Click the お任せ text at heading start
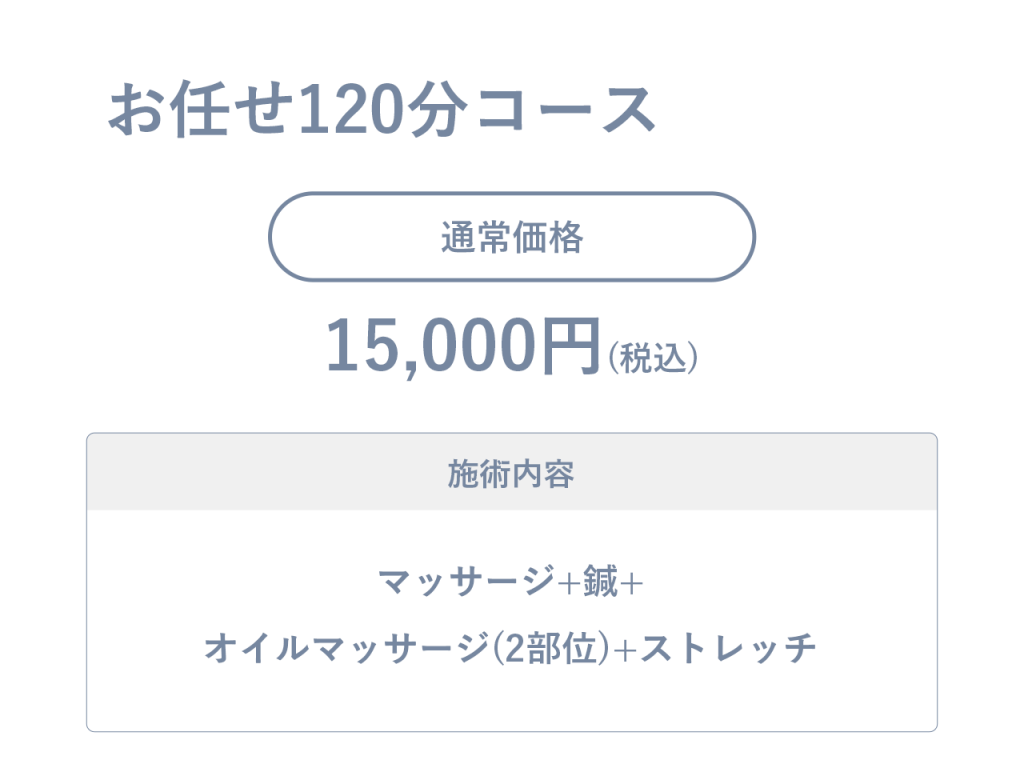Screen dimensions: 1024x784 tap(200, 109)
